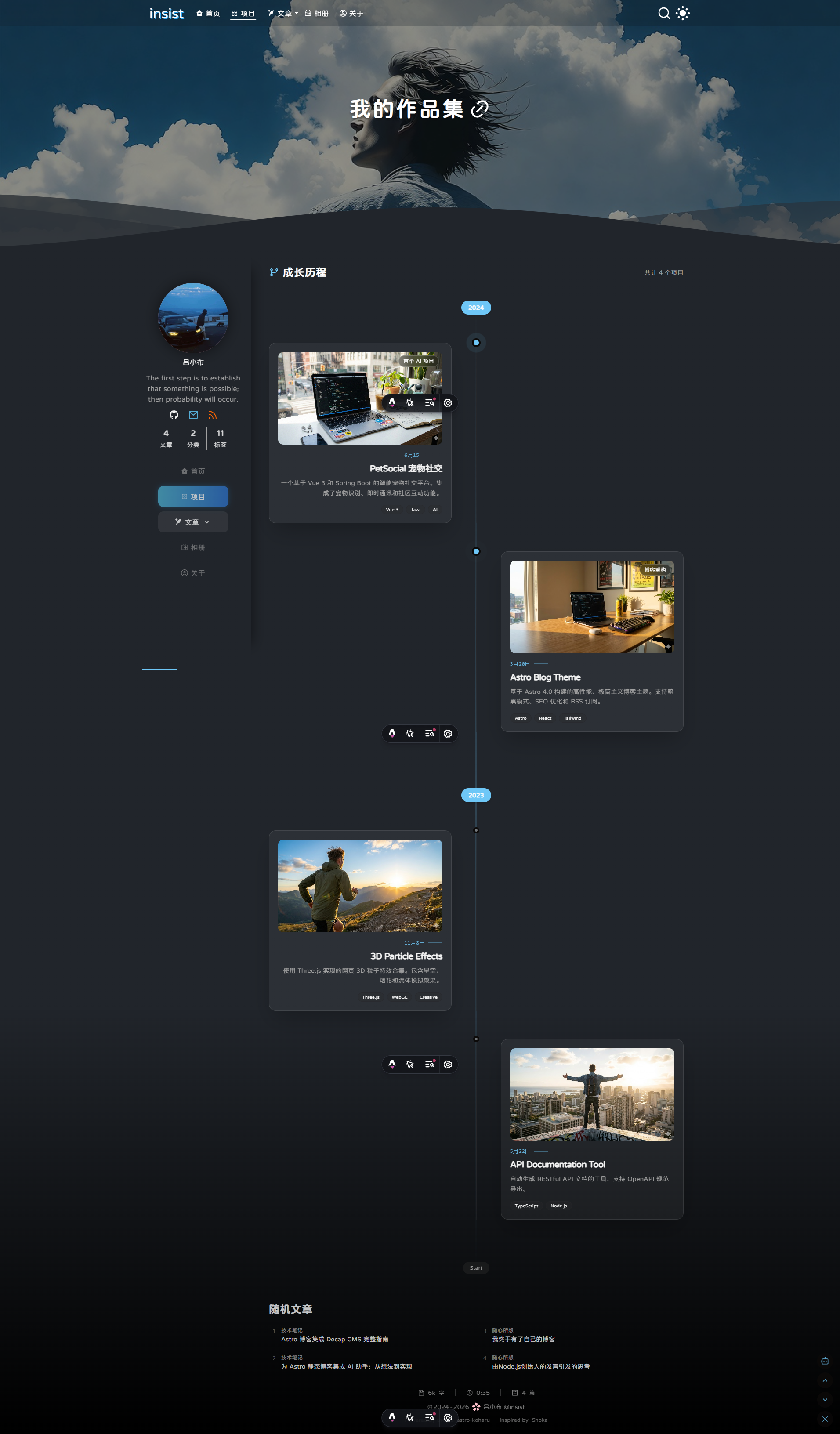This screenshot has height=1434, width=840.
Task: Open the GitHub profile icon
Action: click(x=174, y=415)
